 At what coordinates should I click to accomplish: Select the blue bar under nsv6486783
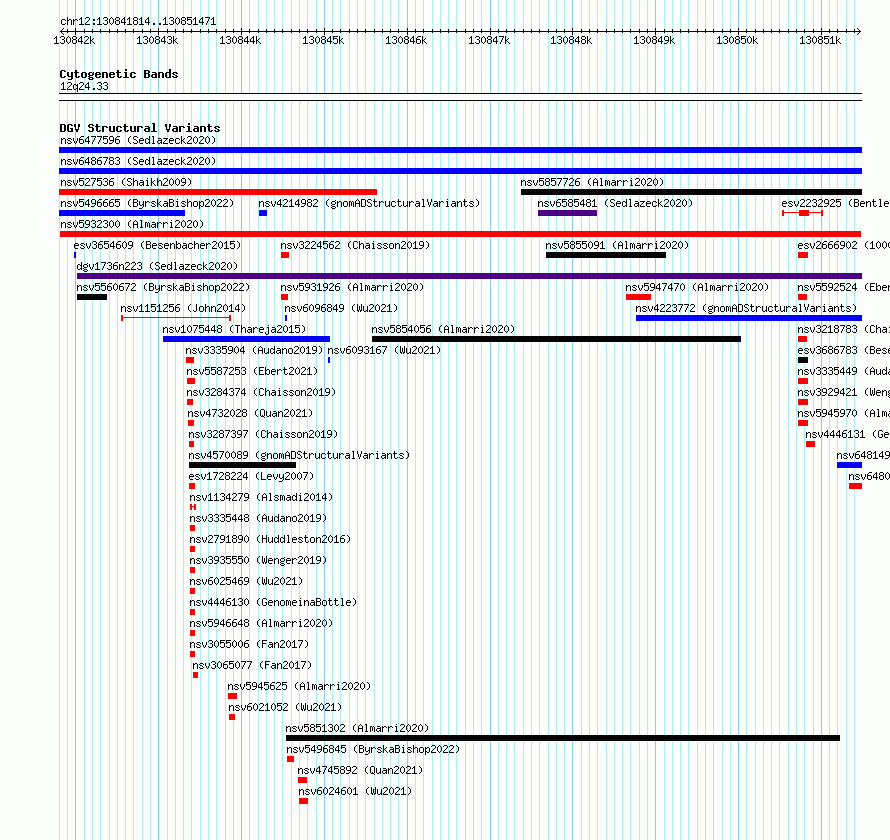pyautogui.click(x=460, y=171)
